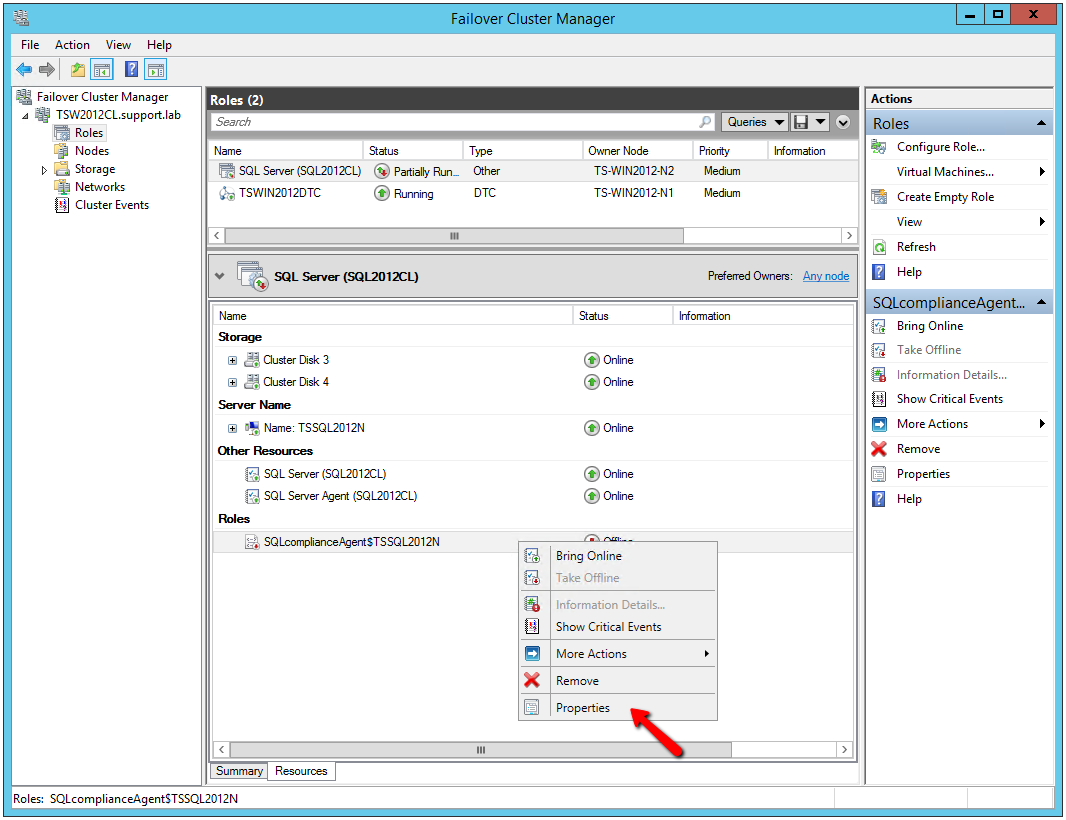Choose Show Critical Events in context menu
The height and width of the screenshot is (820, 1066).
pos(619,626)
